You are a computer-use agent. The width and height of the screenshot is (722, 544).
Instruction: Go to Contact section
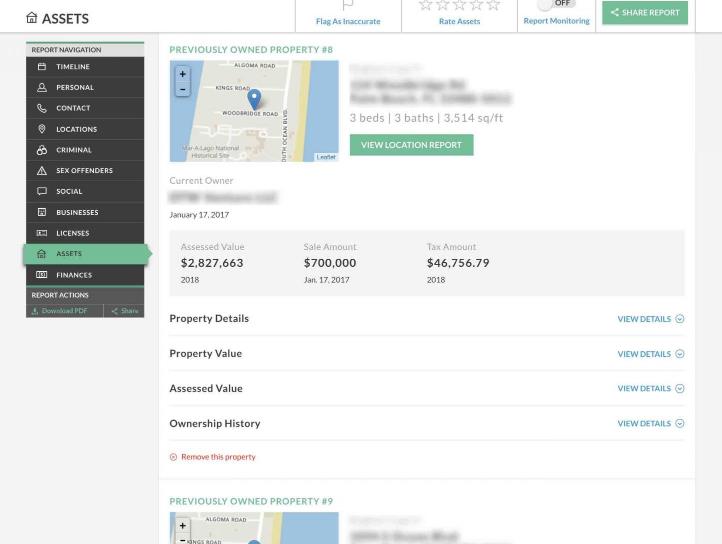point(85,108)
